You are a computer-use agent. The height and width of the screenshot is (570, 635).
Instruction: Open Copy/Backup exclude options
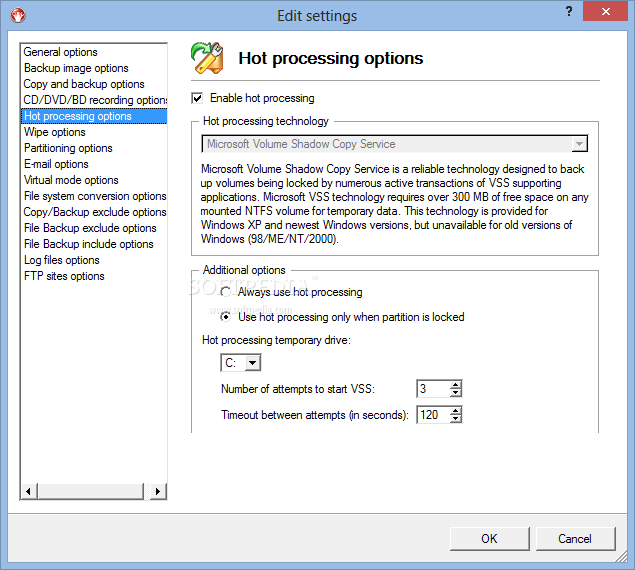tap(95, 212)
